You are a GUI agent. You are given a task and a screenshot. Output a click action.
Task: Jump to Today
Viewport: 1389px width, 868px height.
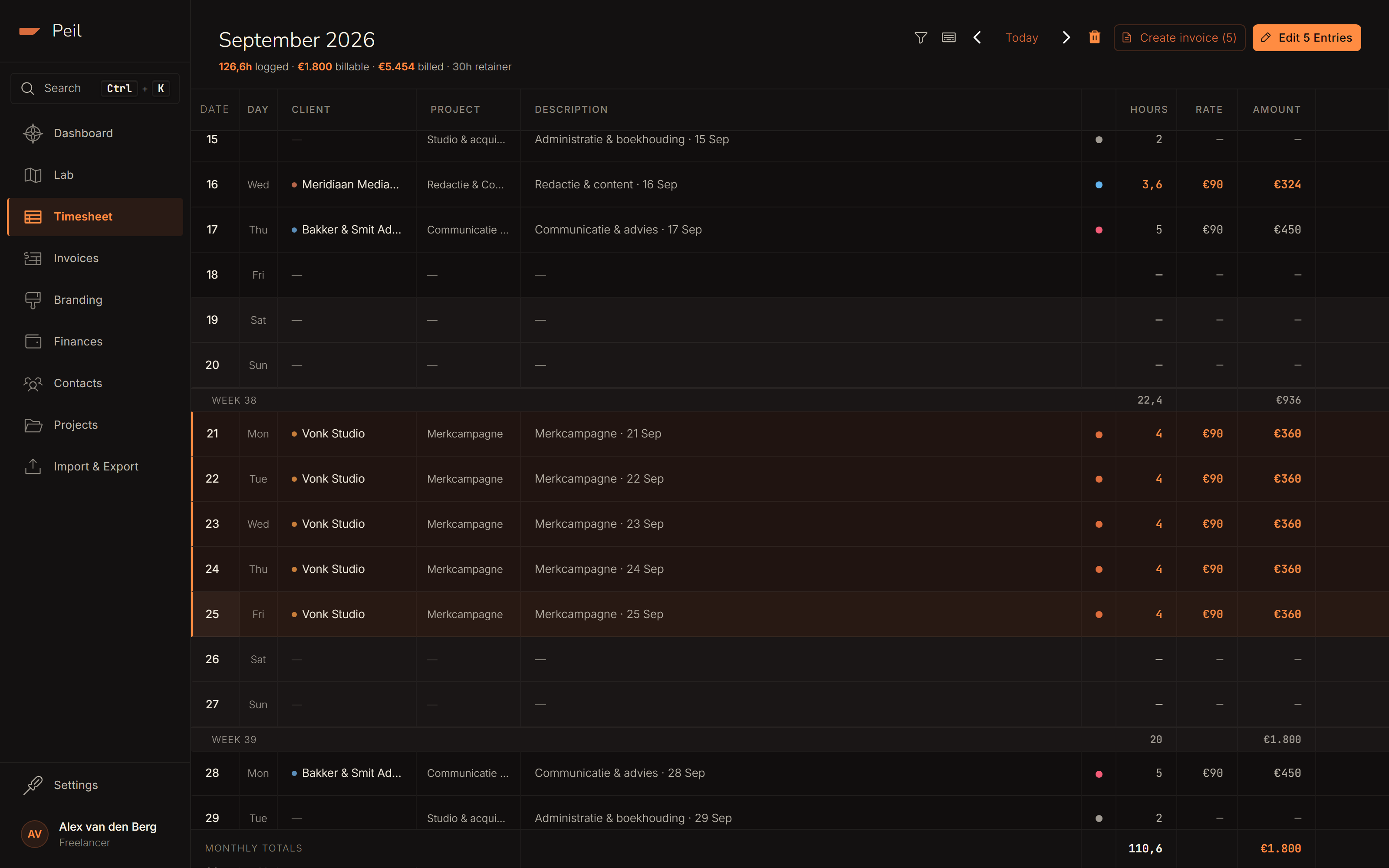pyautogui.click(x=1022, y=38)
